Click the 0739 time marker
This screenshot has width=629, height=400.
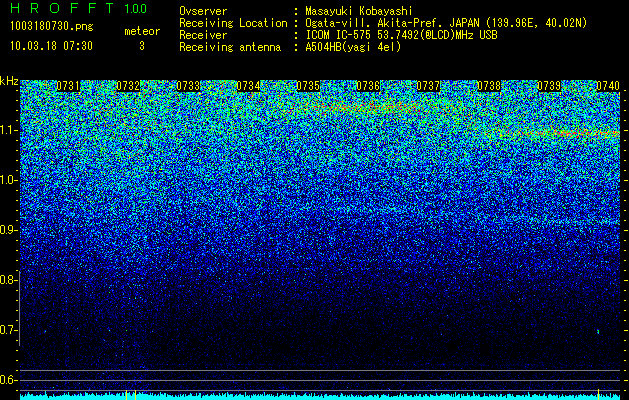pos(549,86)
